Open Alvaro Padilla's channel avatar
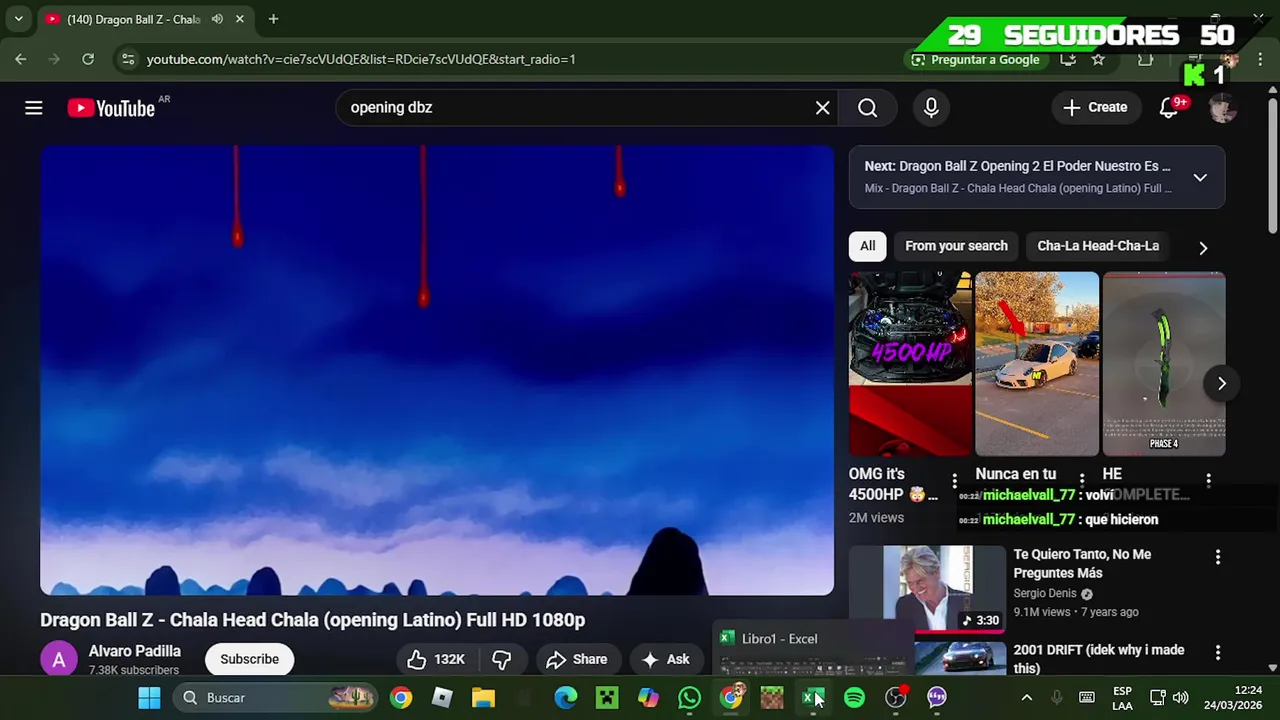The image size is (1280, 720). [59, 660]
